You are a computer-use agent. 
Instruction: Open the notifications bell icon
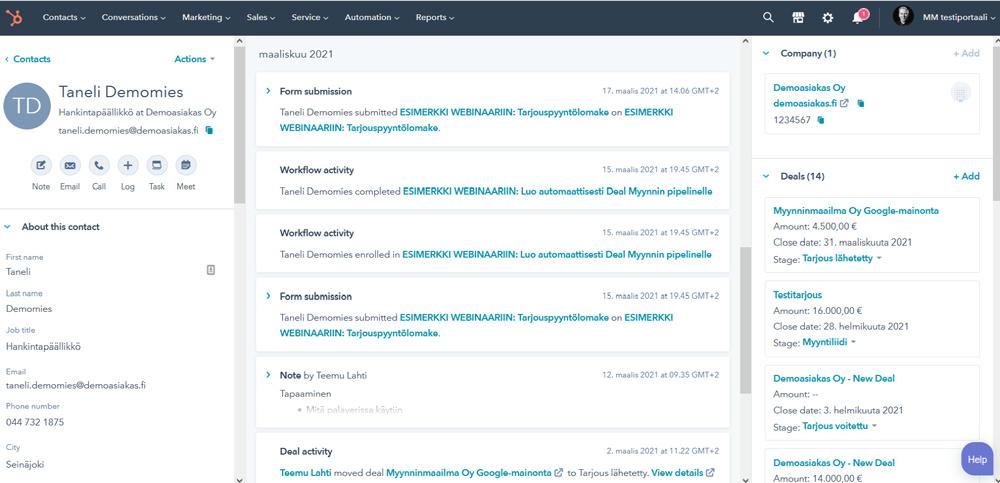pyautogui.click(x=858, y=18)
